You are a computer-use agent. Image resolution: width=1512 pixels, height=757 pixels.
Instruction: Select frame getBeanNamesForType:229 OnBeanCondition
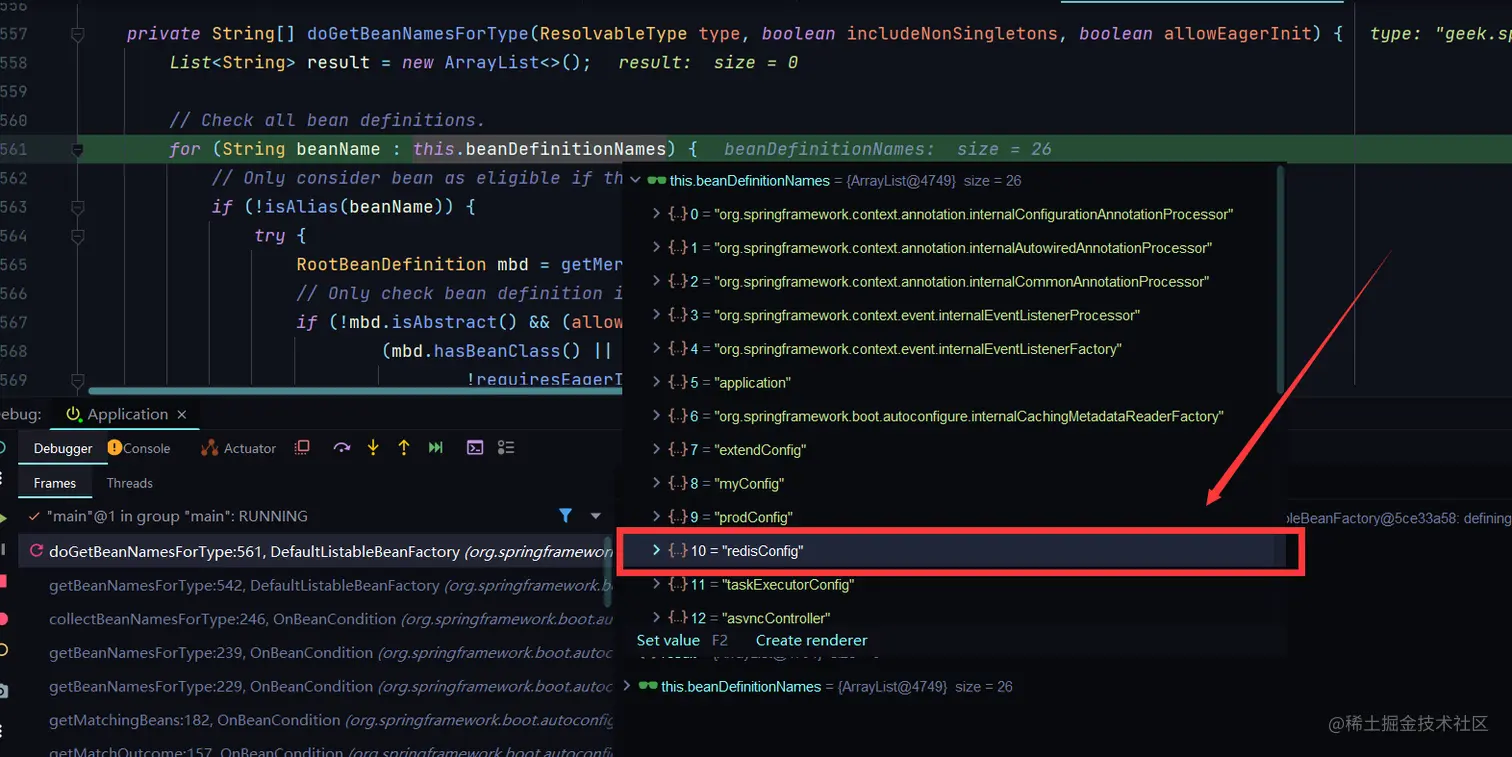[x=314, y=686]
